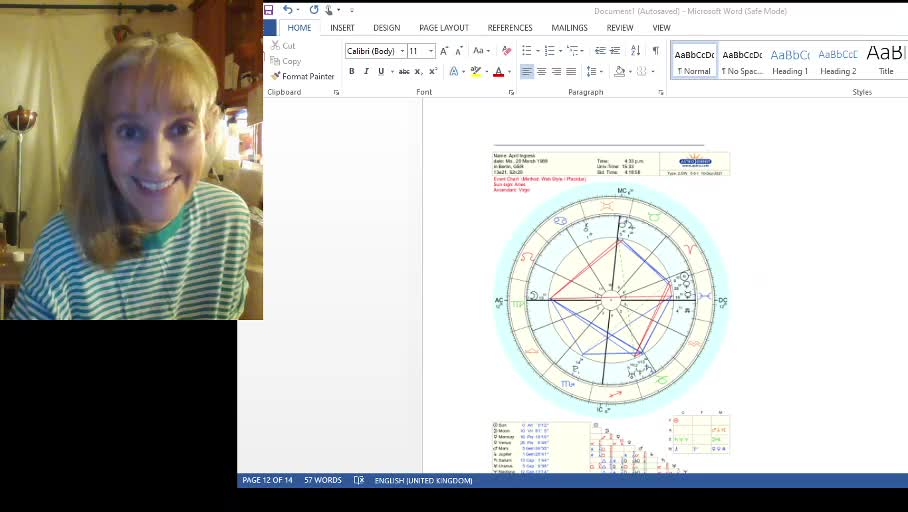The image size is (908, 512).
Task: Apply Bullets list
Action: tap(526, 51)
